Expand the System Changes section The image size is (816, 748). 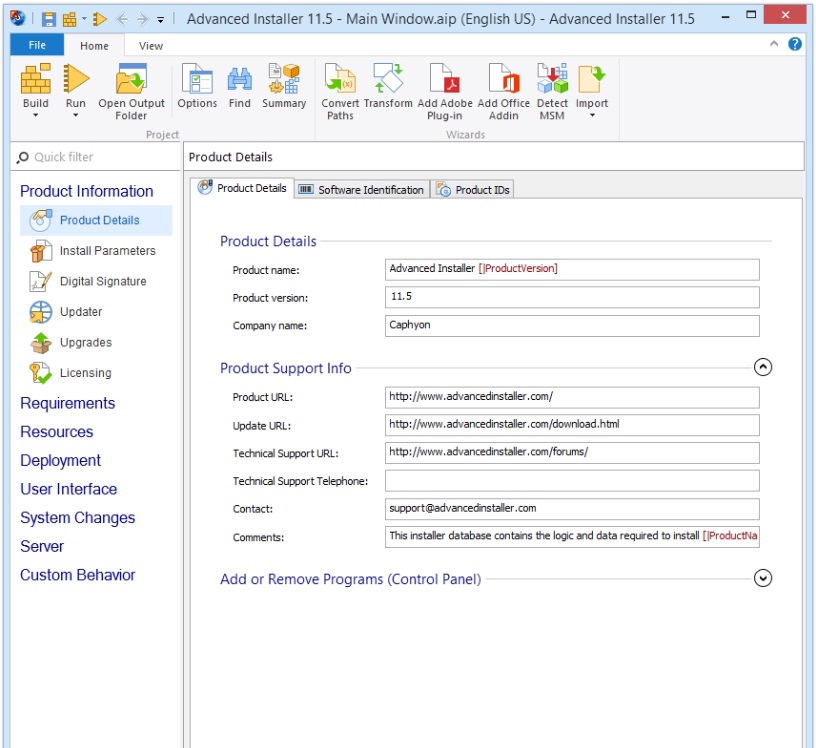[x=78, y=517]
